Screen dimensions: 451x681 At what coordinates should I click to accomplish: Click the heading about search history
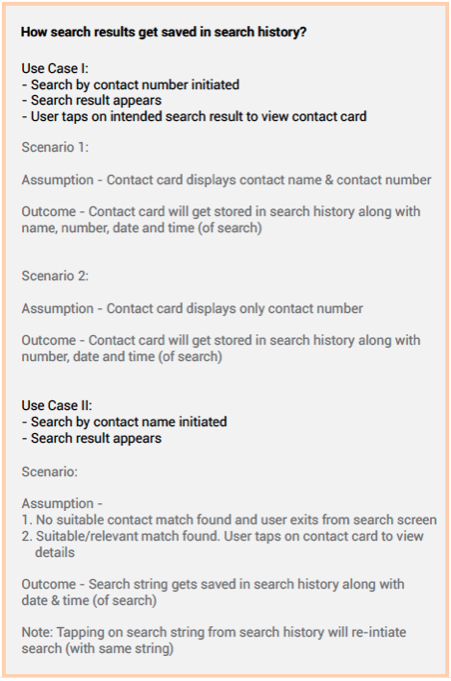coord(164,32)
